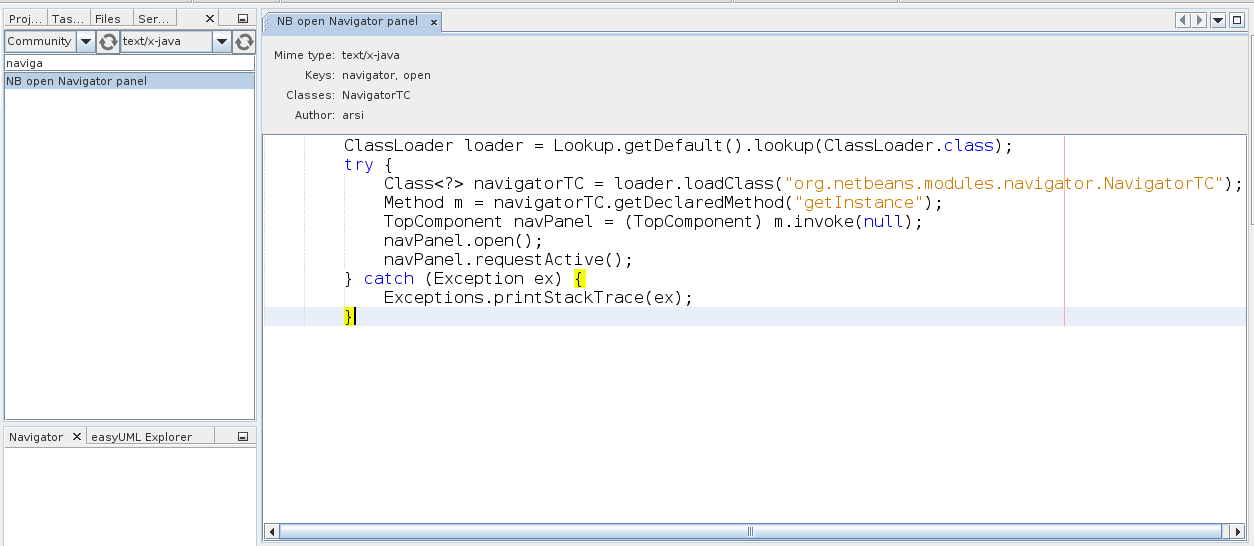Select 'NB open Navigator panel' list item
Viewport: 1254px width, 546px height.
[x=130, y=81]
